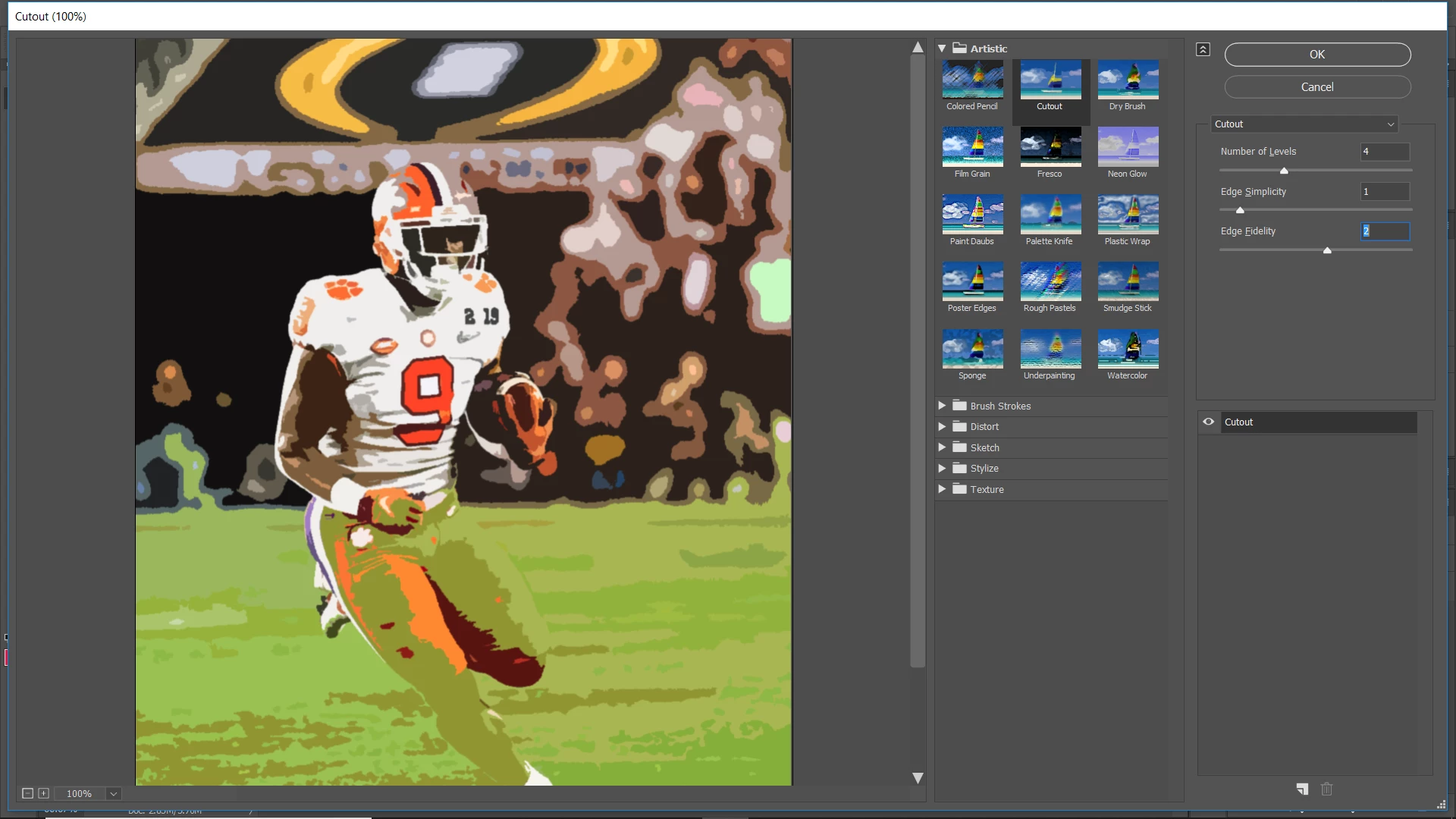This screenshot has width=1456, height=819.
Task: Apply the Plastic Wrap filter thumbnail
Action: point(1127,215)
